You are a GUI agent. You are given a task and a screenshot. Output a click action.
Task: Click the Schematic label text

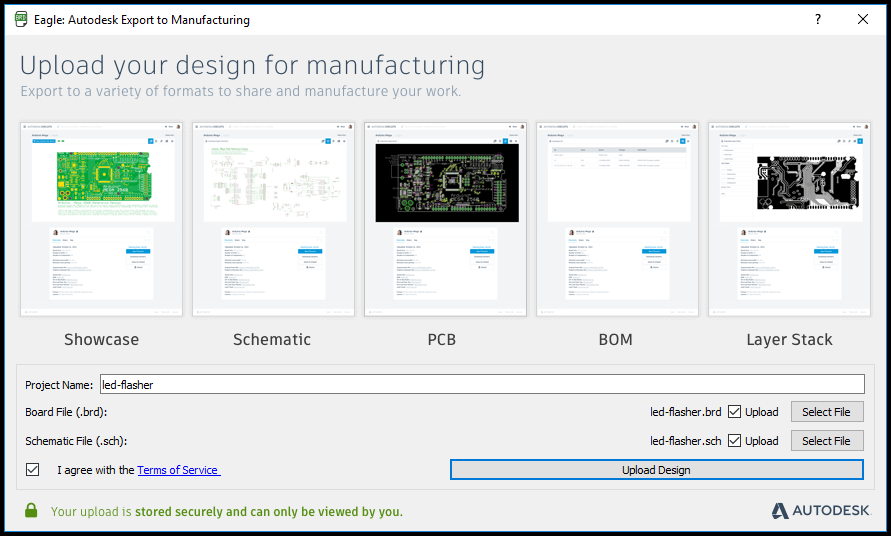coord(272,339)
